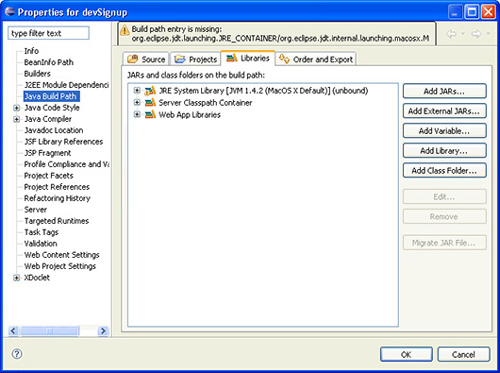Viewport: 500px width, 373px height.
Task: Click the disabled Edit... button
Action: (x=444, y=197)
